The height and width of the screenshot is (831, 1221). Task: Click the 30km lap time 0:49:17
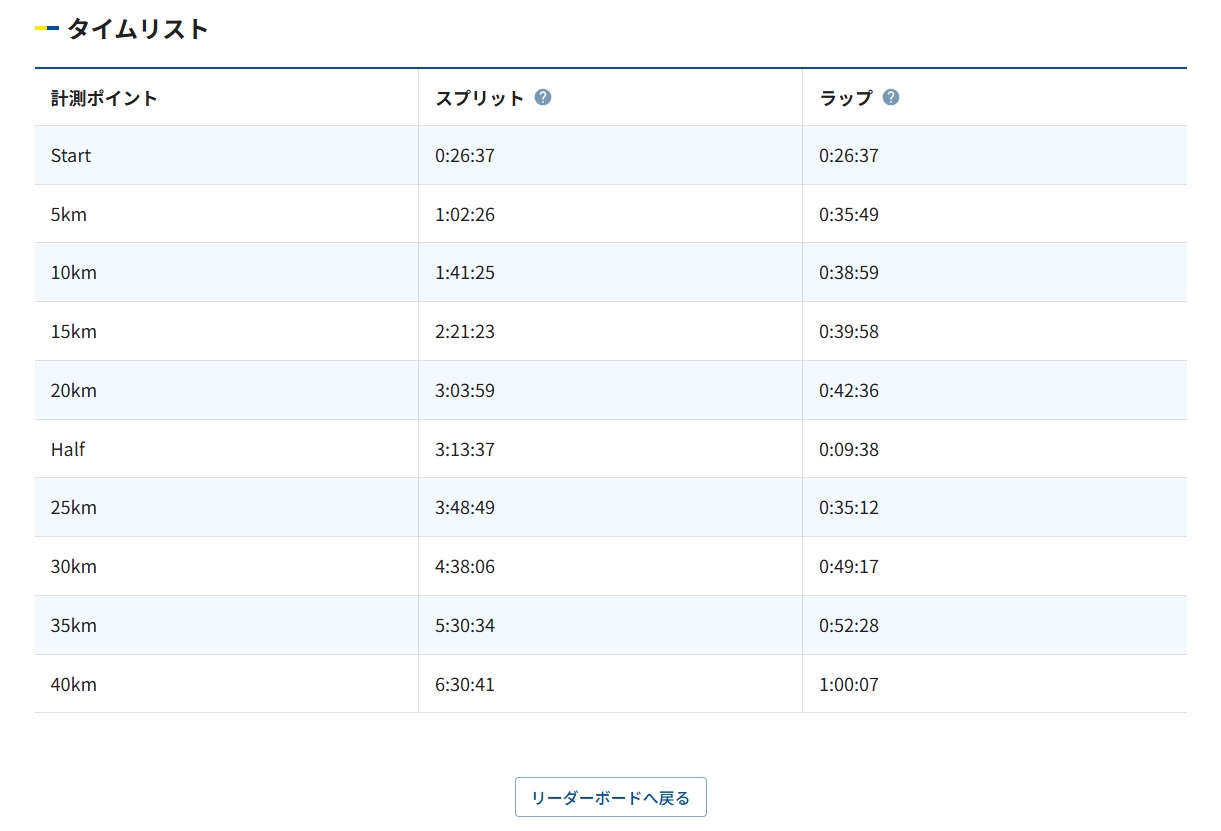849,567
